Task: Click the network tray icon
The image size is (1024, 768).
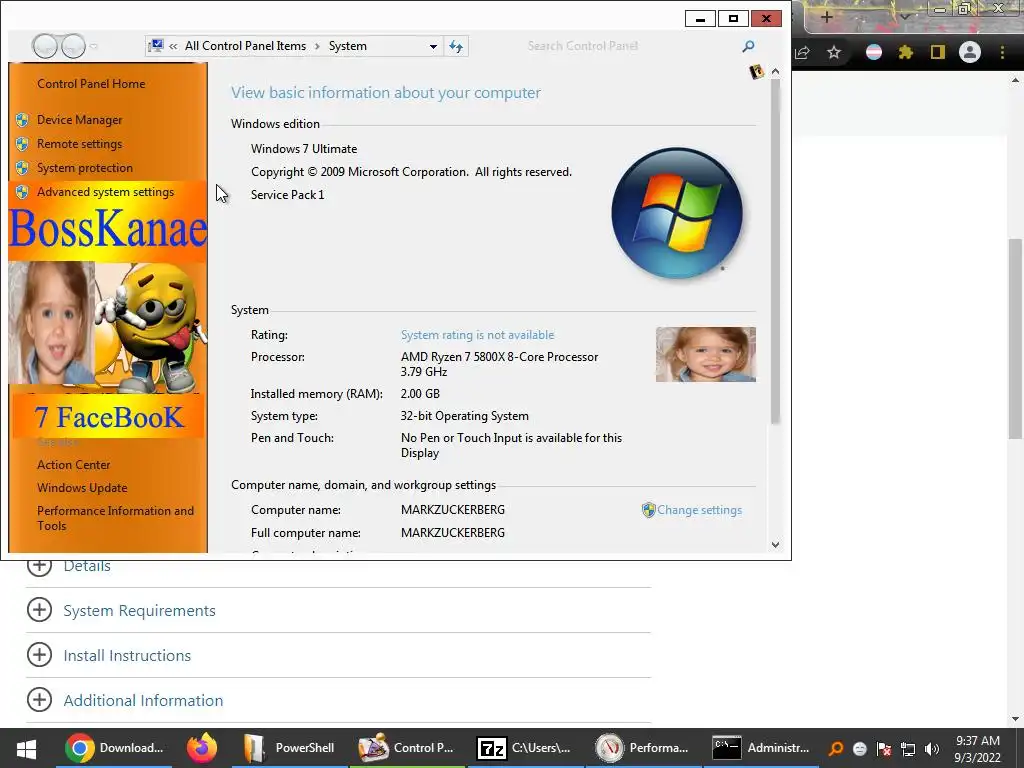Action: click(908, 749)
